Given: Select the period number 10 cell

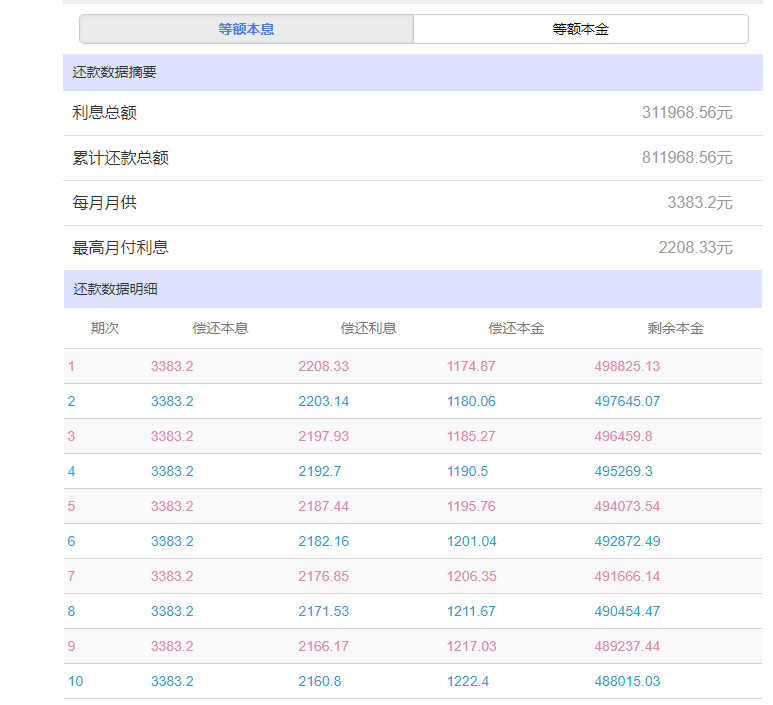Looking at the screenshot, I should click(x=76, y=682).
